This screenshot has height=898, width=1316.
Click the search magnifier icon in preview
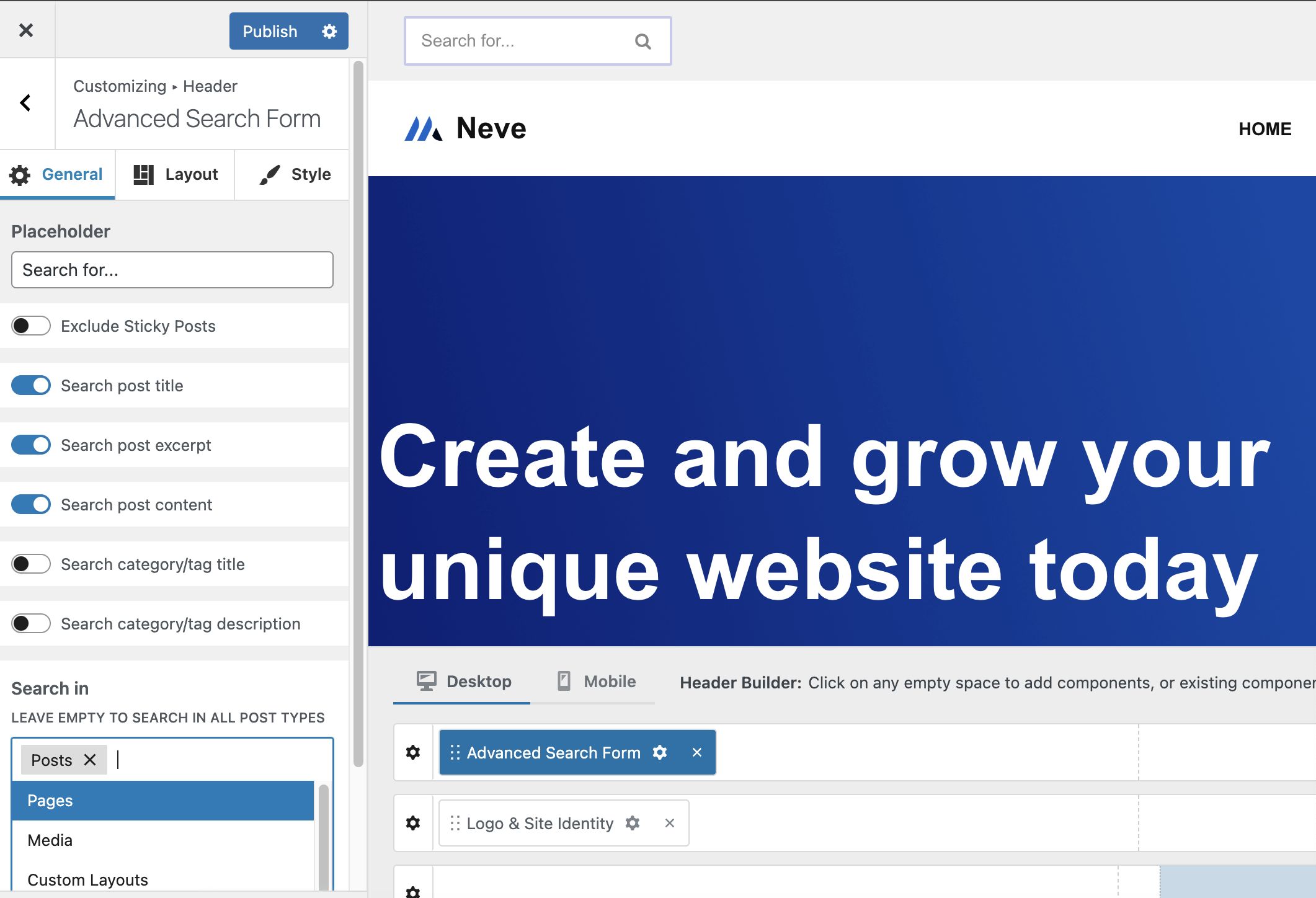pos(643,42)
